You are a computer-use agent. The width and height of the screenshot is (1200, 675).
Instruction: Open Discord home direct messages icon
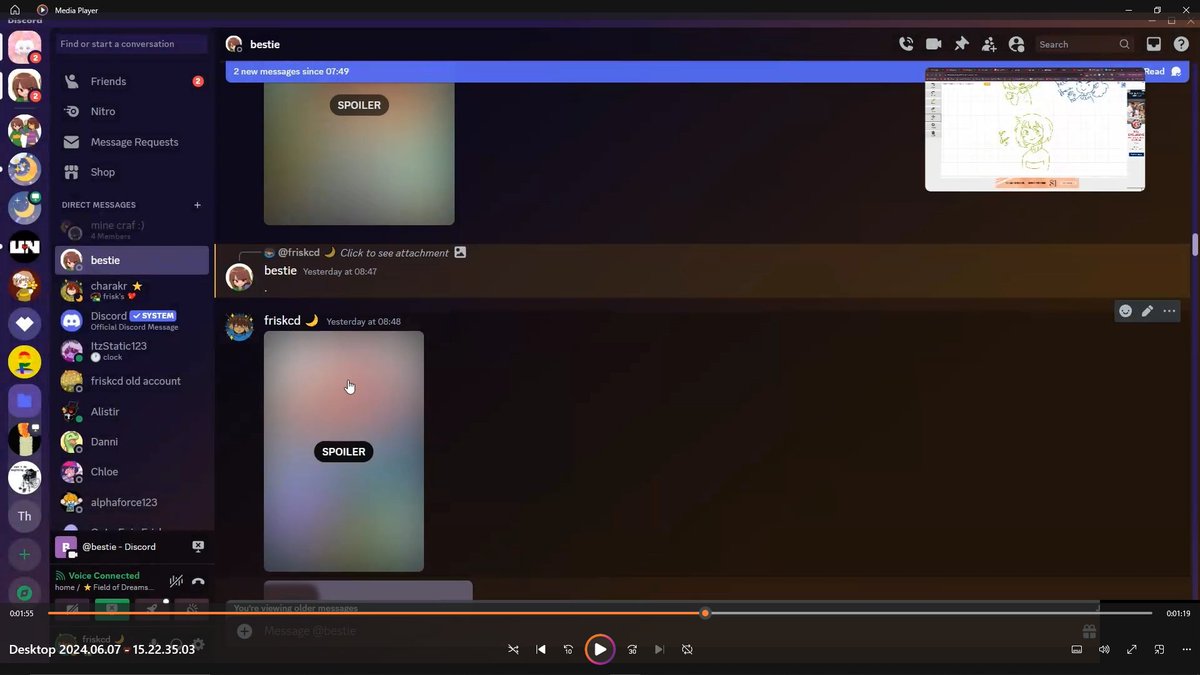click(x=25, y=48)
